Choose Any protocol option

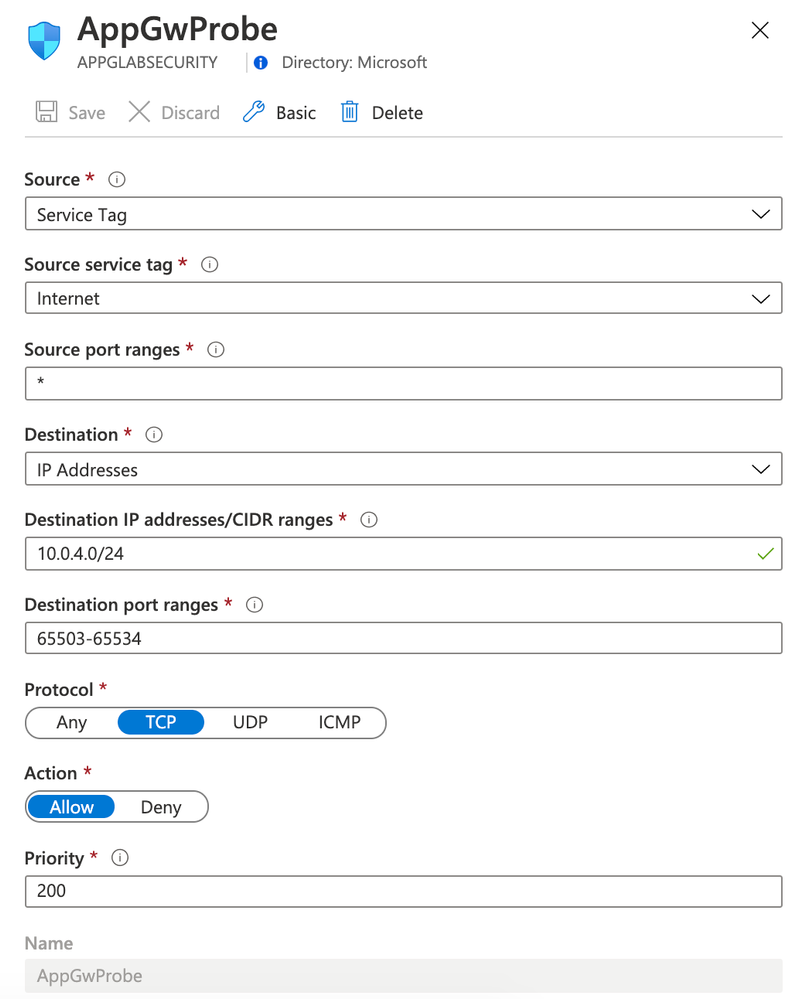pyautogui.click(x=71, y=722)
